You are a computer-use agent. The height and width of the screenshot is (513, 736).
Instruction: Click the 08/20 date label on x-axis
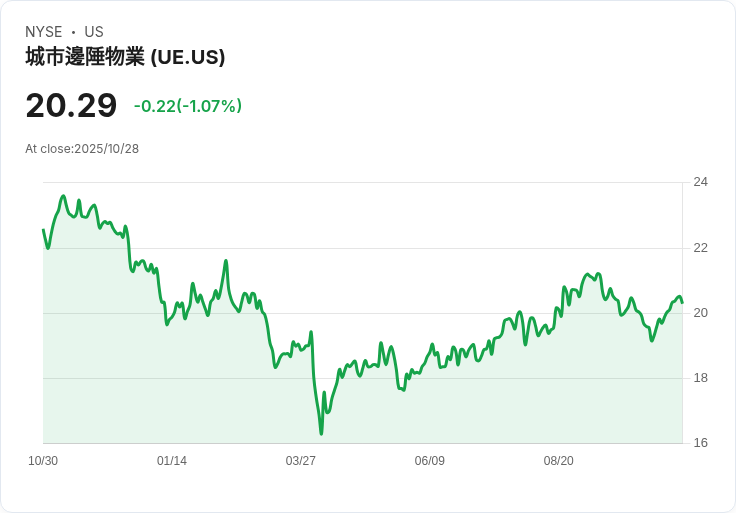click(559, 461)
